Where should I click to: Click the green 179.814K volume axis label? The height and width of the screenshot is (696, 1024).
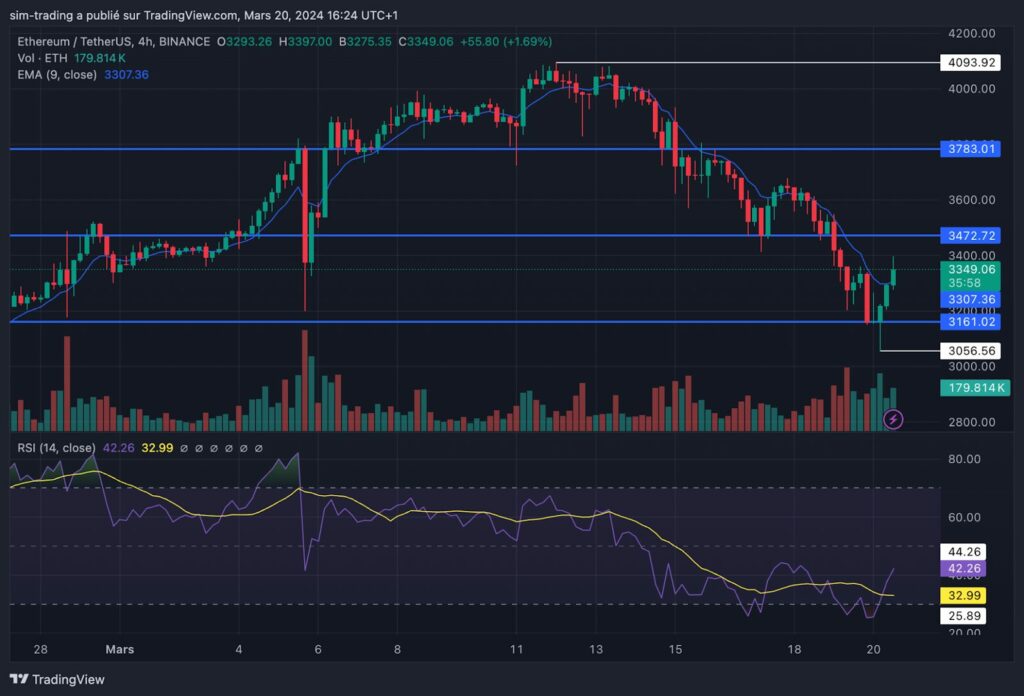[974, 388]
